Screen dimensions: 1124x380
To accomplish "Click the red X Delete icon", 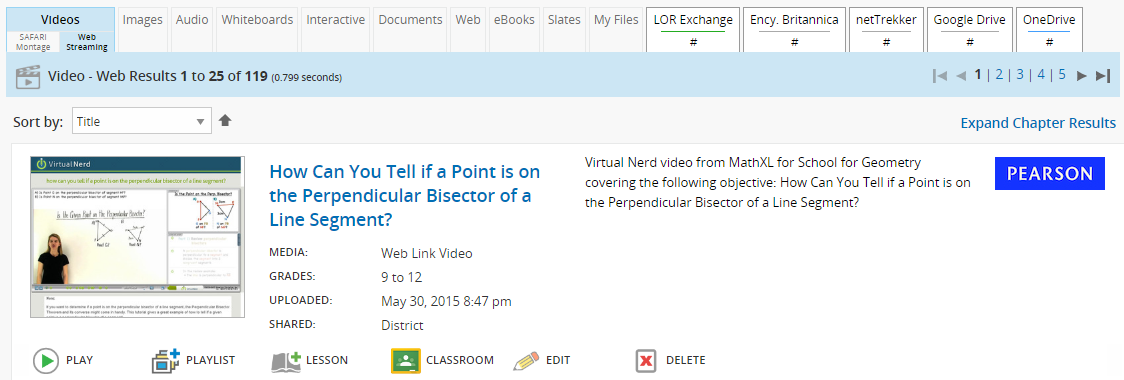I will (646, 361).
